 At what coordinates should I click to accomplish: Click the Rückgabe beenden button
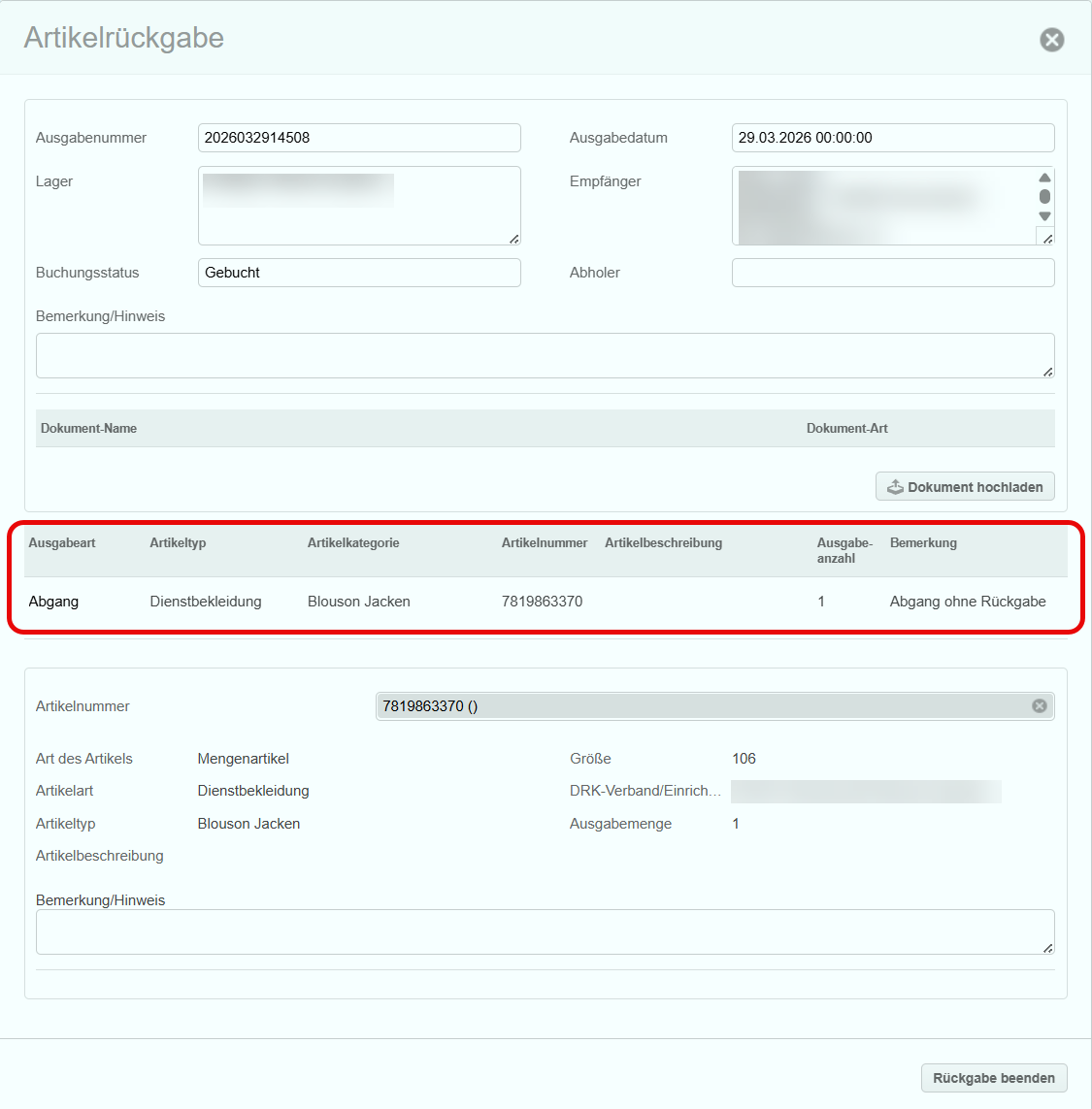pos(993,1078)
